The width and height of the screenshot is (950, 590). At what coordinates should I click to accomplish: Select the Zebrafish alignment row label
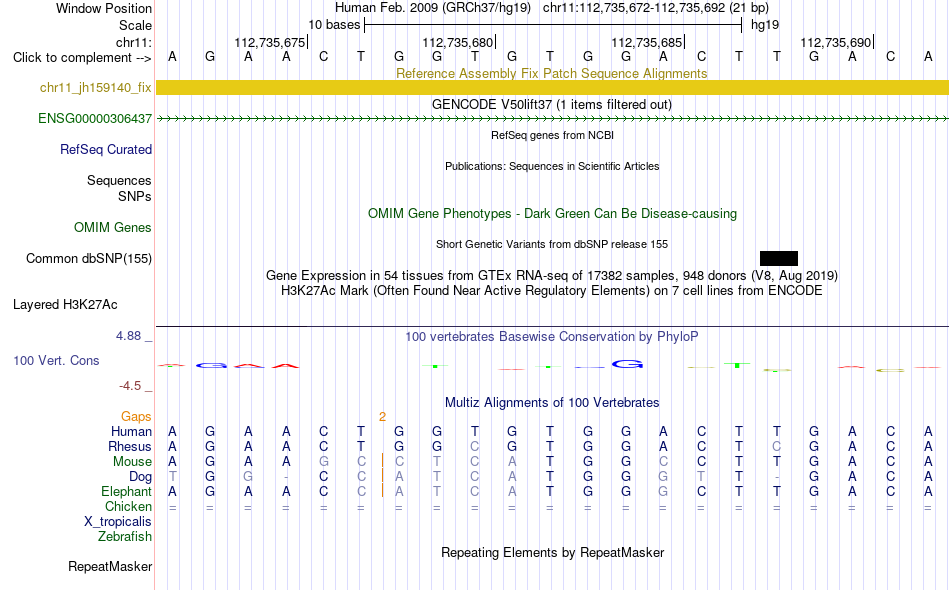point(125,537)
